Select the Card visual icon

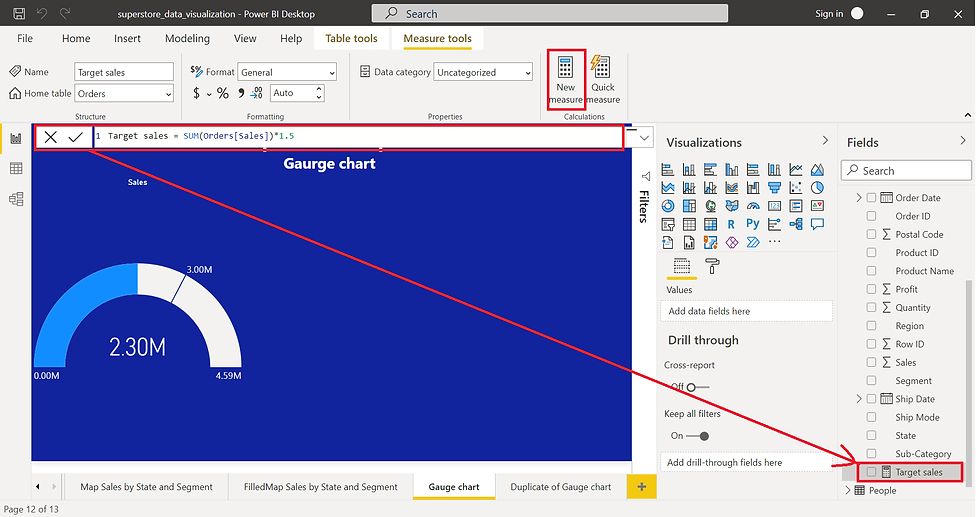774,206
